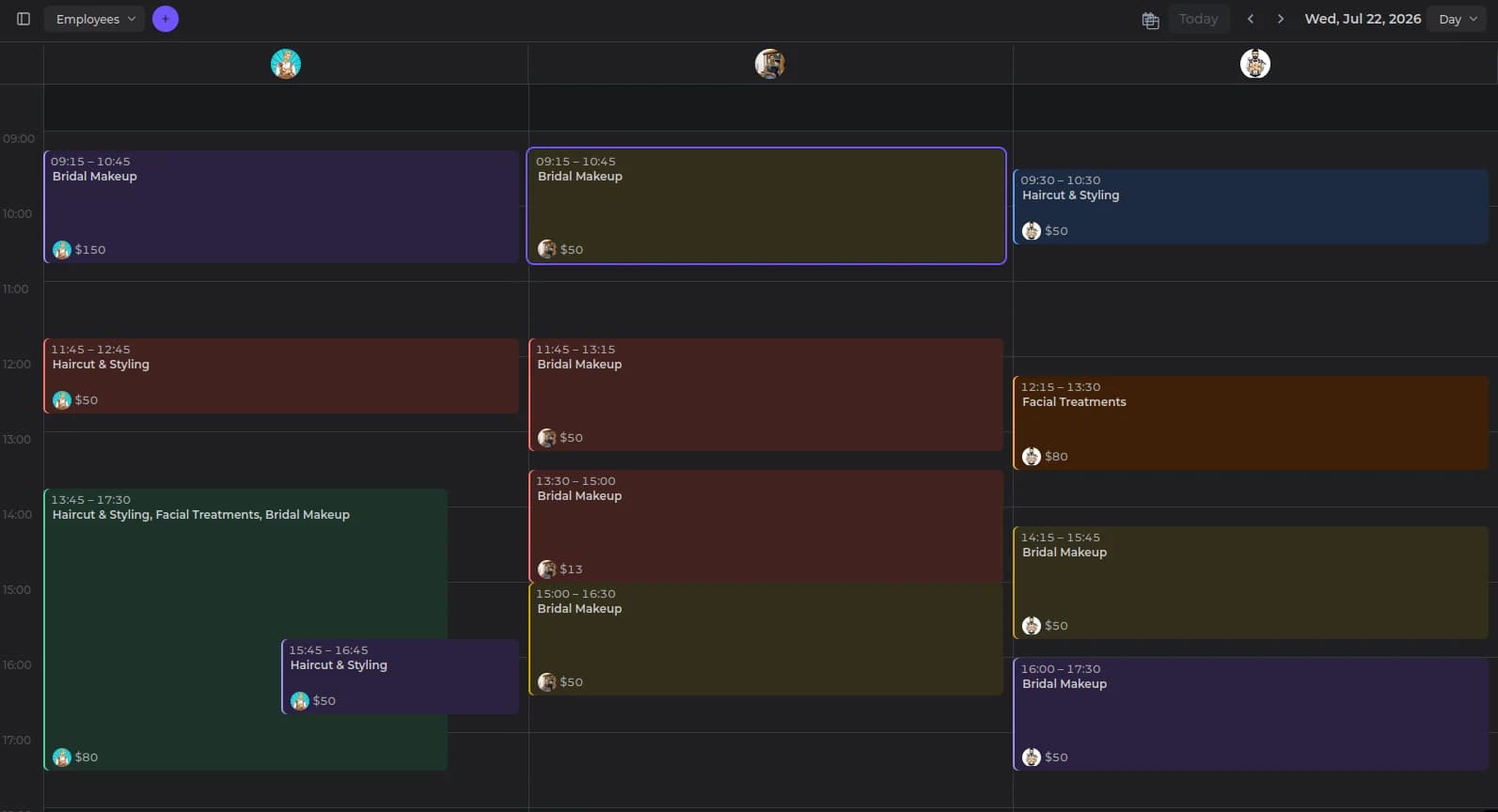Click avatar beside $13 price
This screenshot has width=1498, height=812.
coord(547,569)
